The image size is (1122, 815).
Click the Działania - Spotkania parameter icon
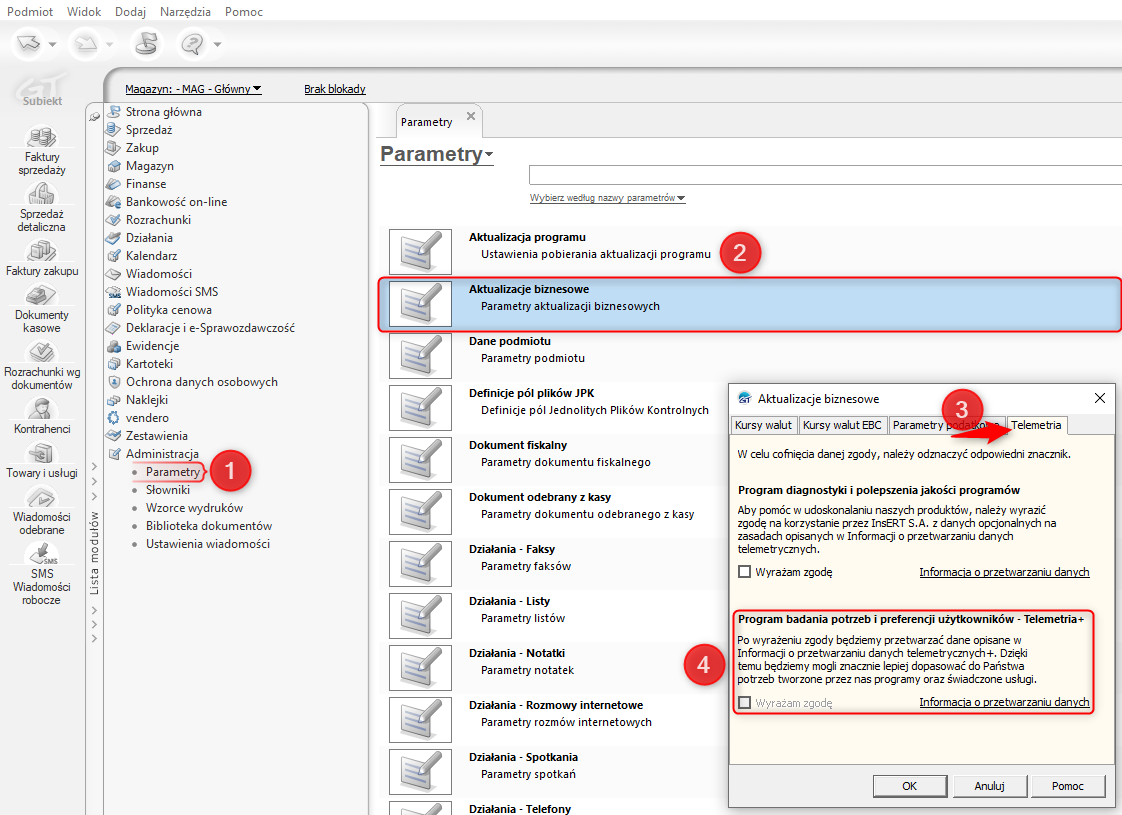420,772
